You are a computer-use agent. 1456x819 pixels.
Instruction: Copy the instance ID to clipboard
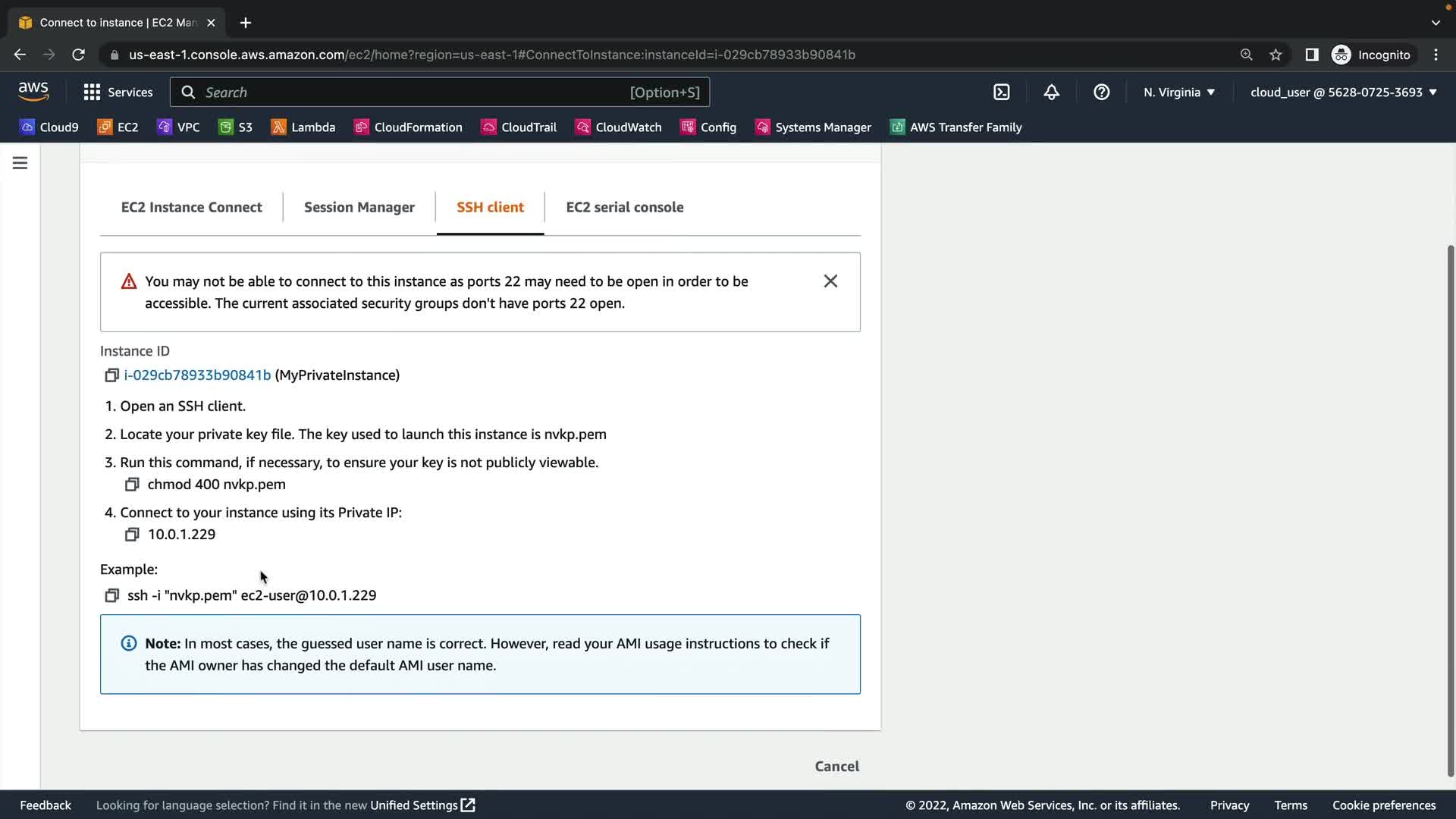pyautogui.click(x=111, y=375)
